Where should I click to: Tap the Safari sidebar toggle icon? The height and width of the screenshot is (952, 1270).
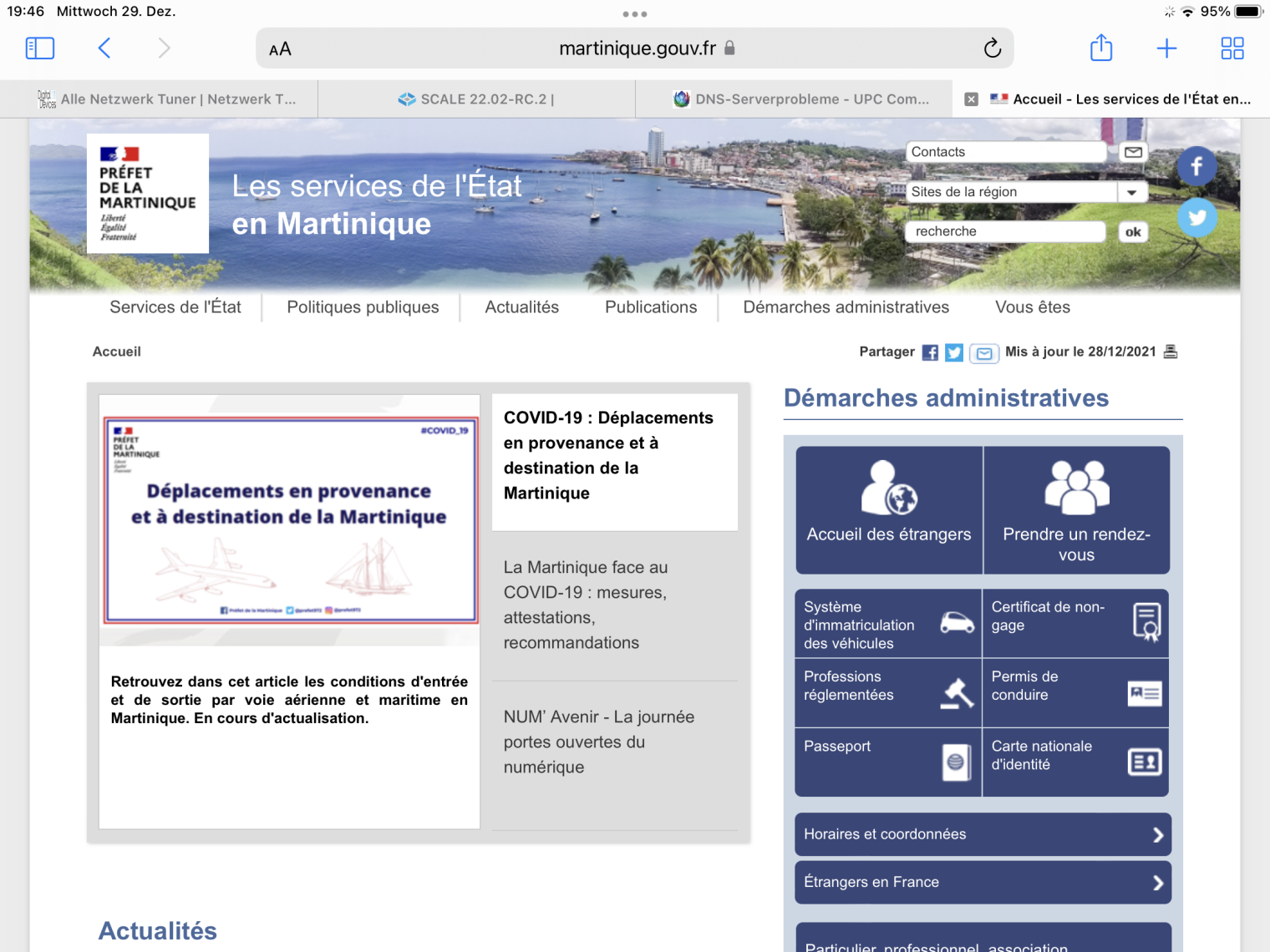(40, 48)
